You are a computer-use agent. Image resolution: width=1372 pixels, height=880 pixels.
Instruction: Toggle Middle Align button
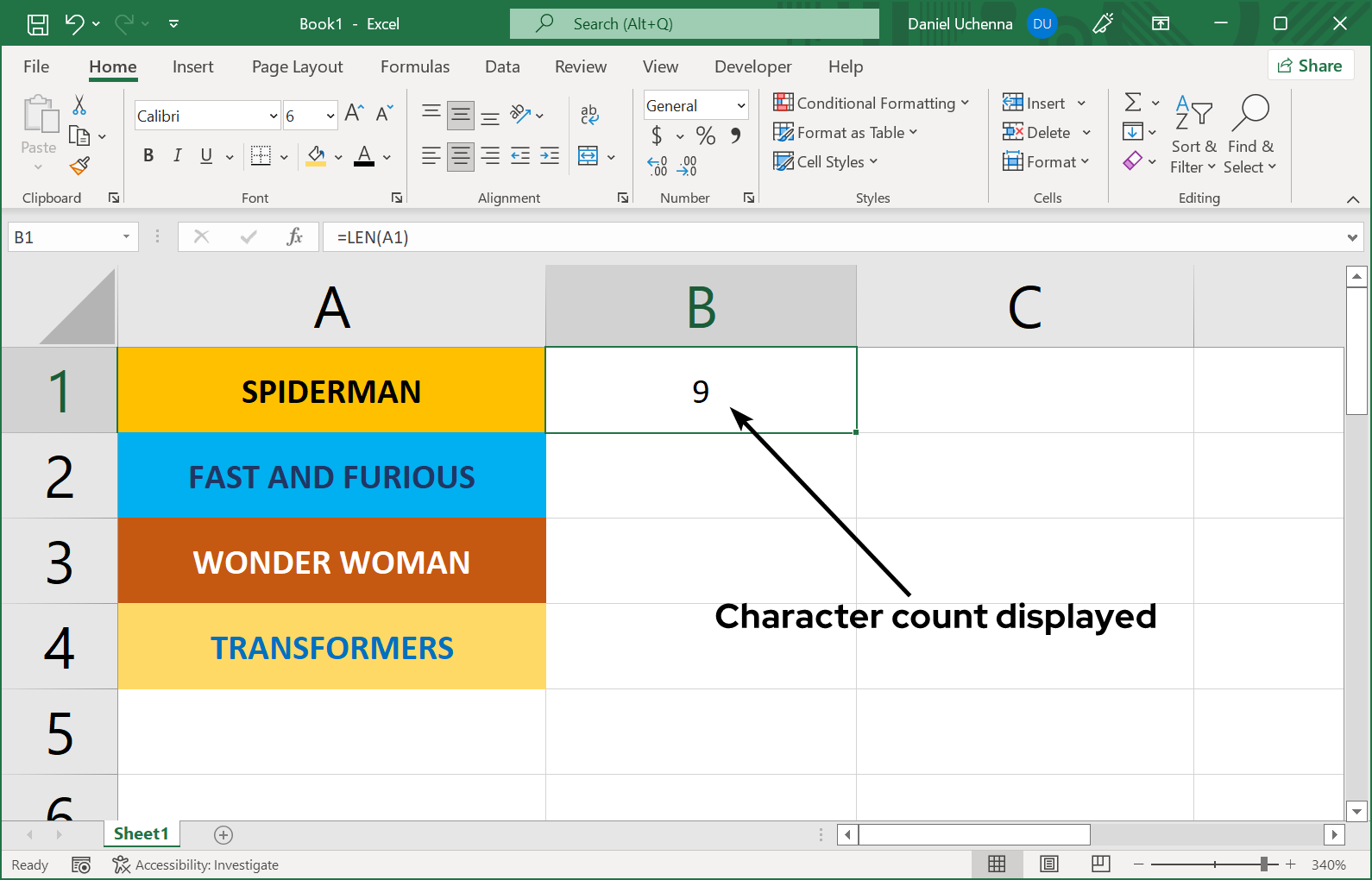[461, 114]
